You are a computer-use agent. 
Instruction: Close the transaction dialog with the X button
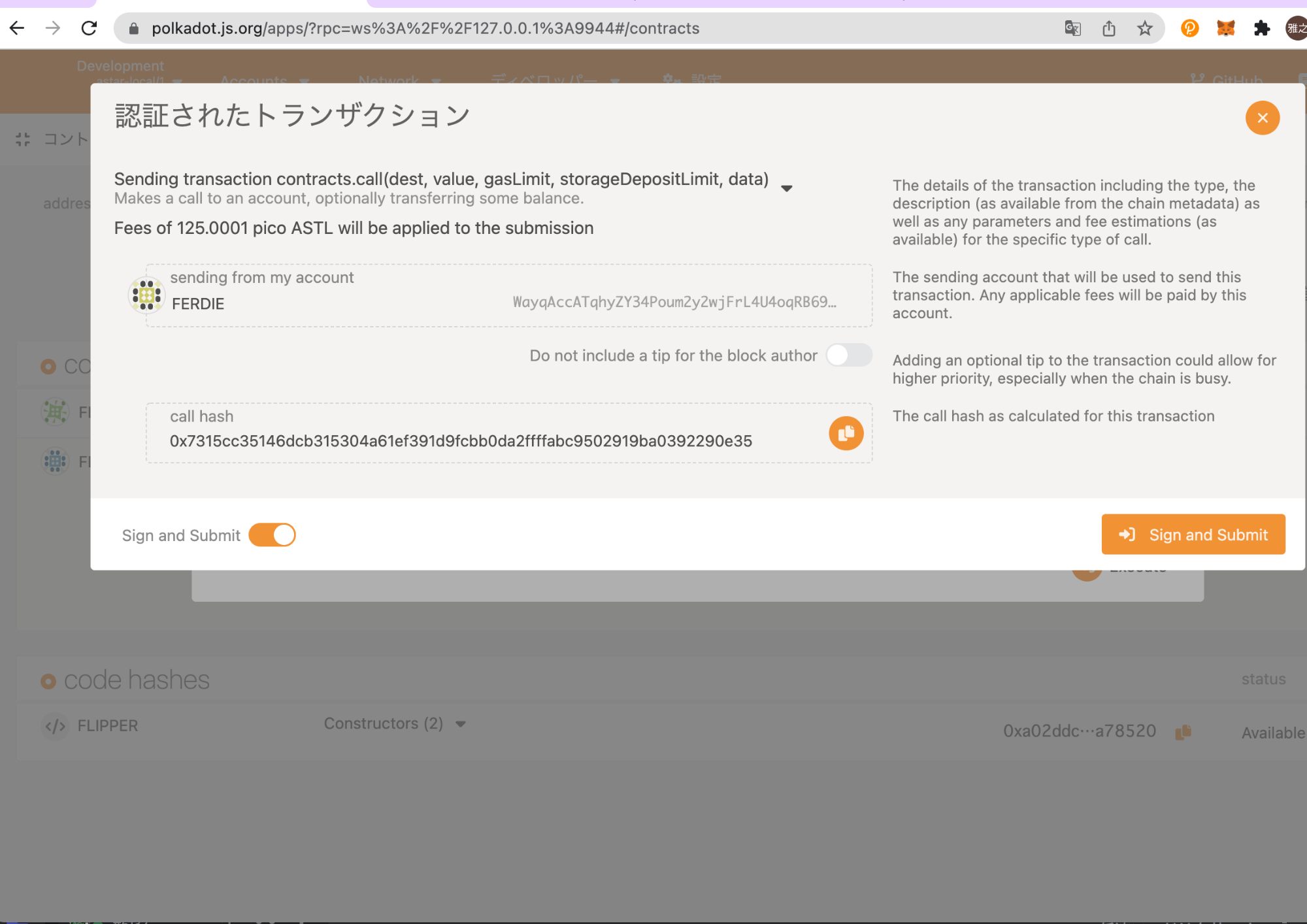coord(1262,118)
